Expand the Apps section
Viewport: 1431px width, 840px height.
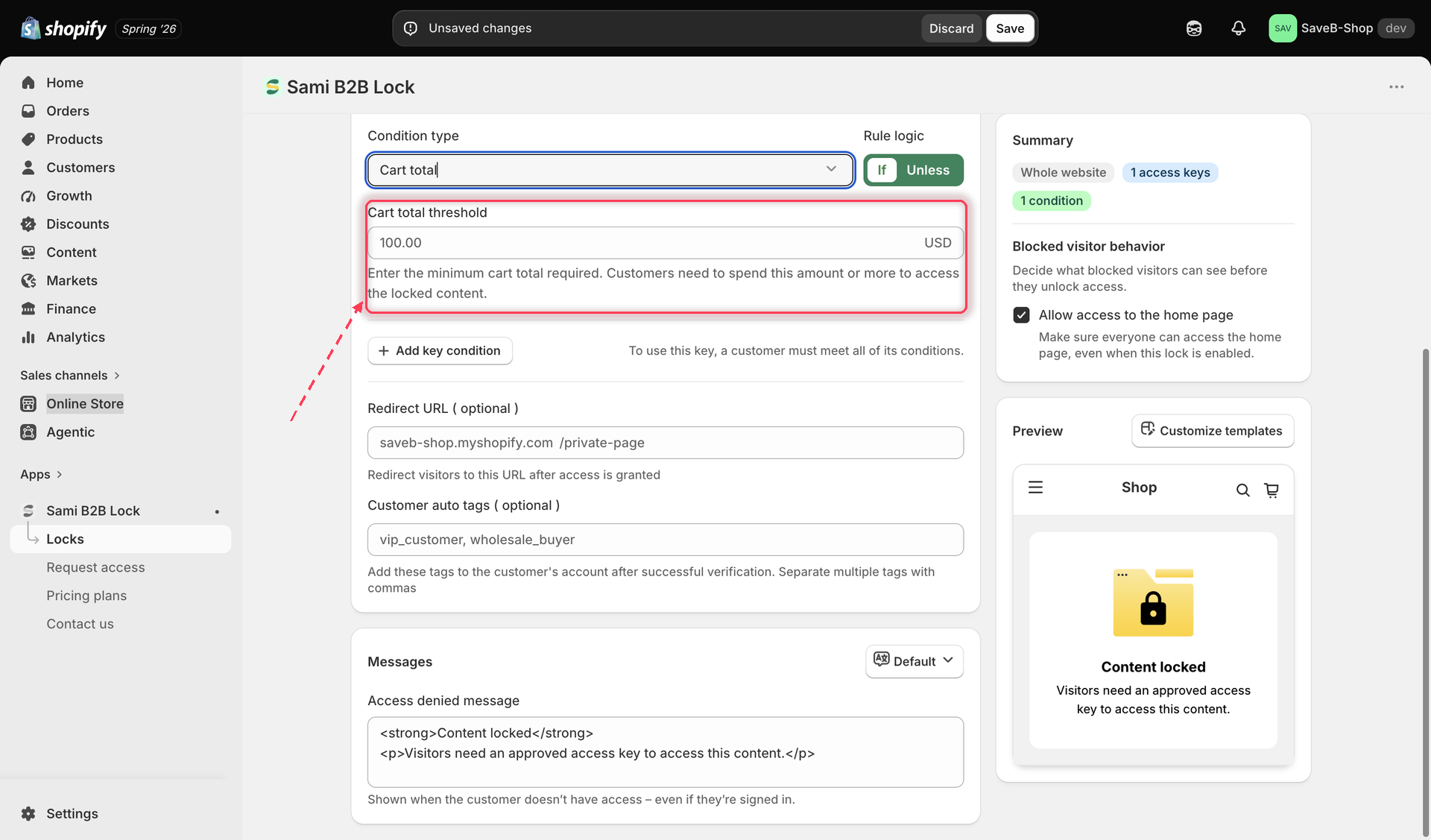41,475
